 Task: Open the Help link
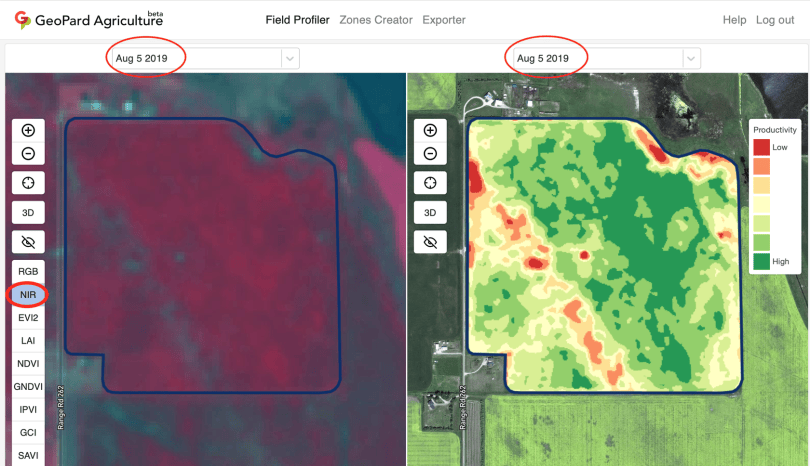735,20
